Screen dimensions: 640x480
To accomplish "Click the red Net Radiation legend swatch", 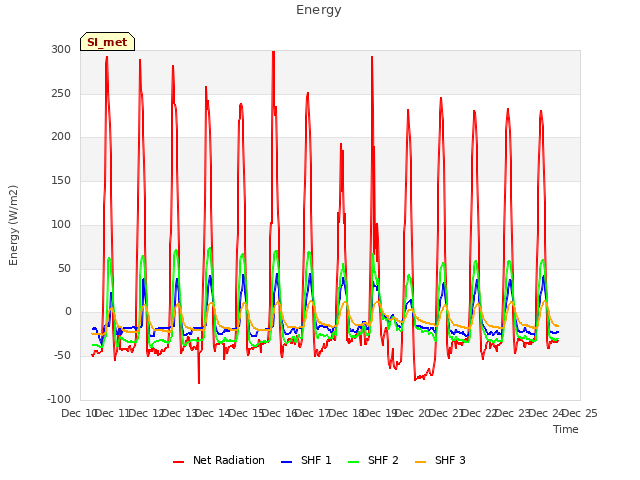I will point(179,462).
